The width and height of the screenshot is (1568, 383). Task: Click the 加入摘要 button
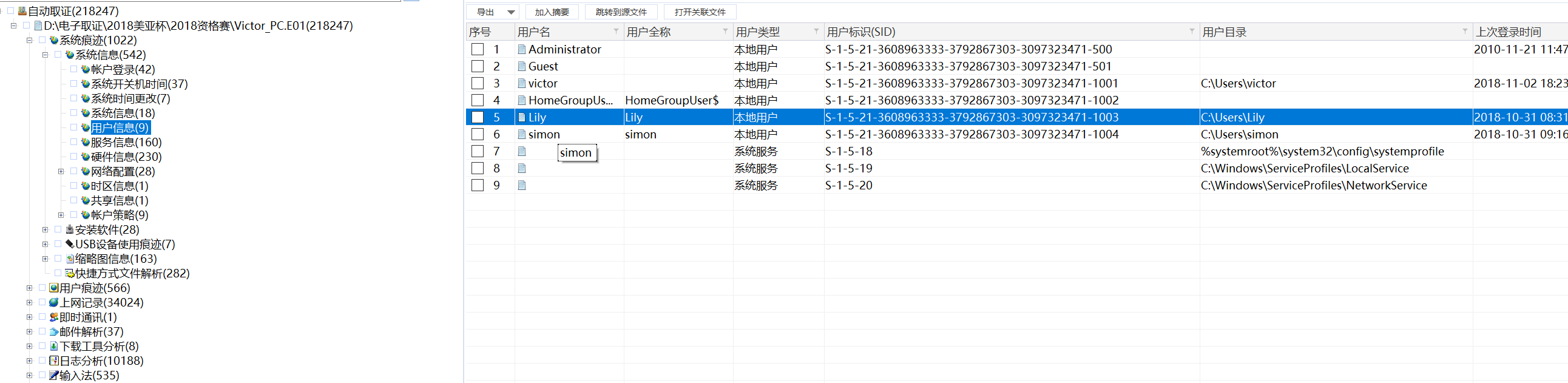(552, 12)
